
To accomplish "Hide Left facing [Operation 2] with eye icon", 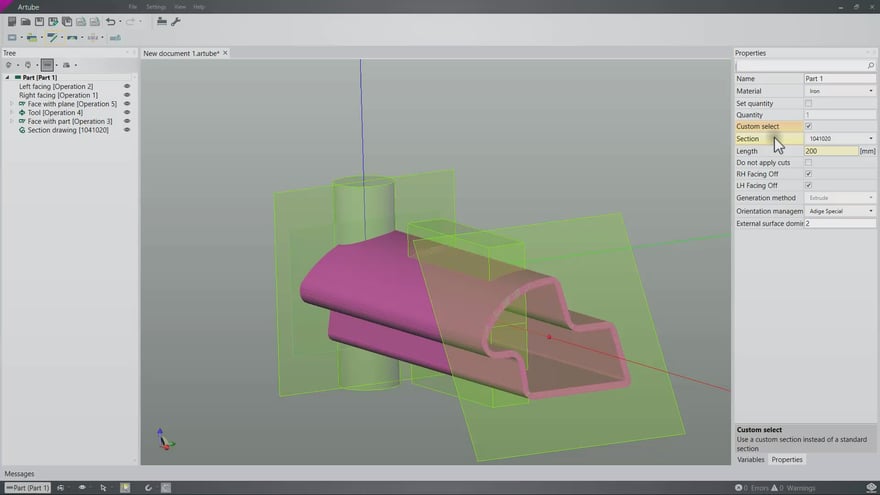I will point(127,87).
